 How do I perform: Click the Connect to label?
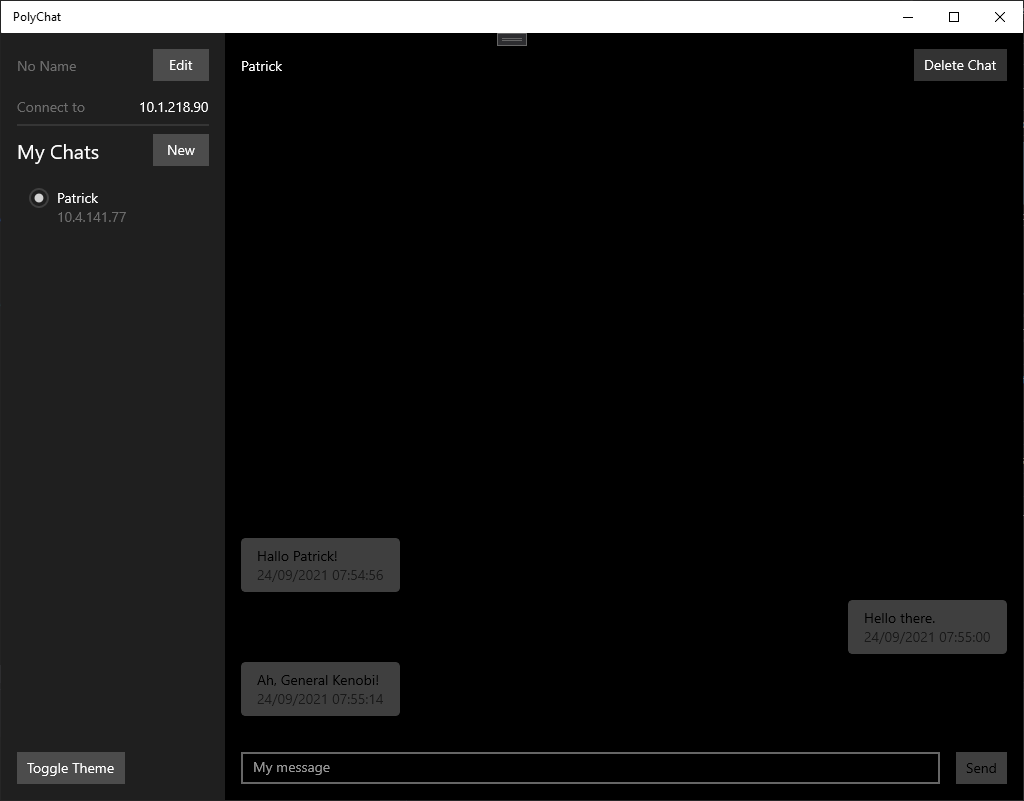click(50, 107)
